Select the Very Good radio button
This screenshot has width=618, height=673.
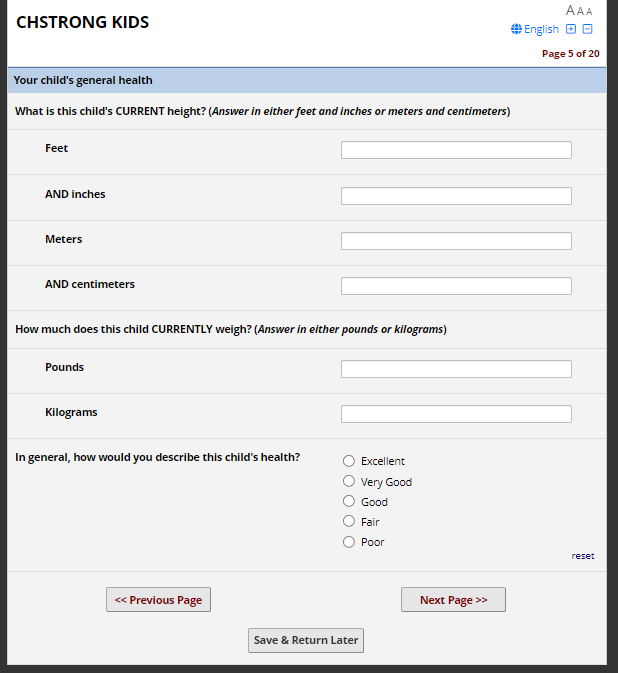[x=349, y=481]
